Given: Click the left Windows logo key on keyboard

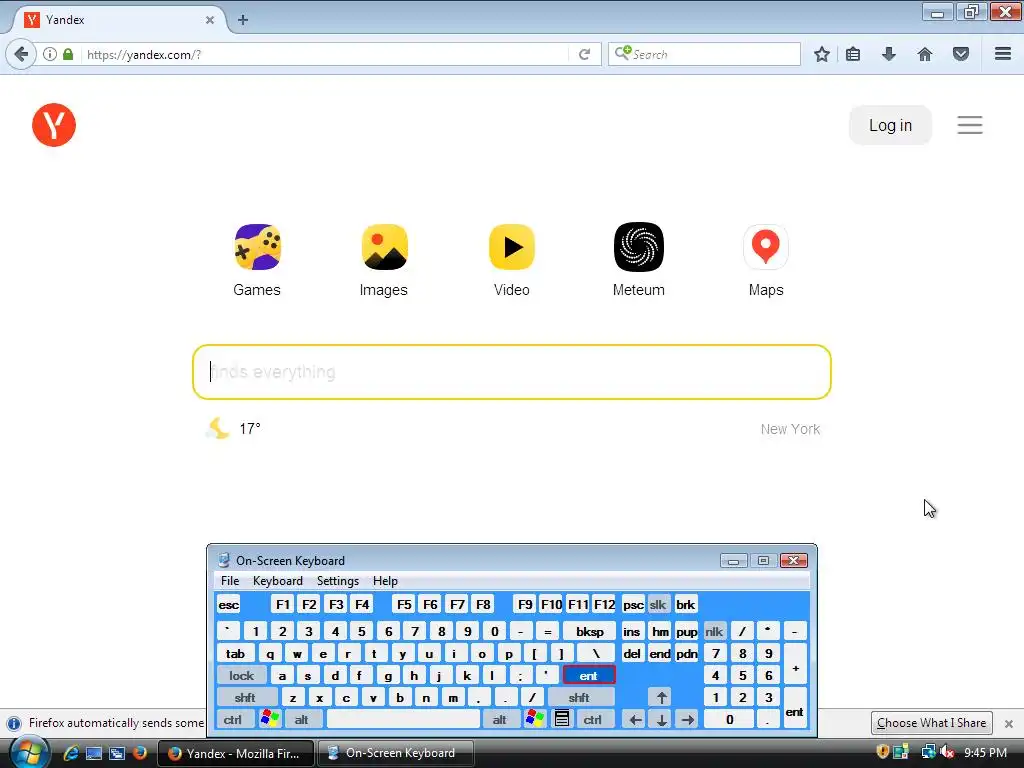Looking at the screenshot, I should click(269, 719).
